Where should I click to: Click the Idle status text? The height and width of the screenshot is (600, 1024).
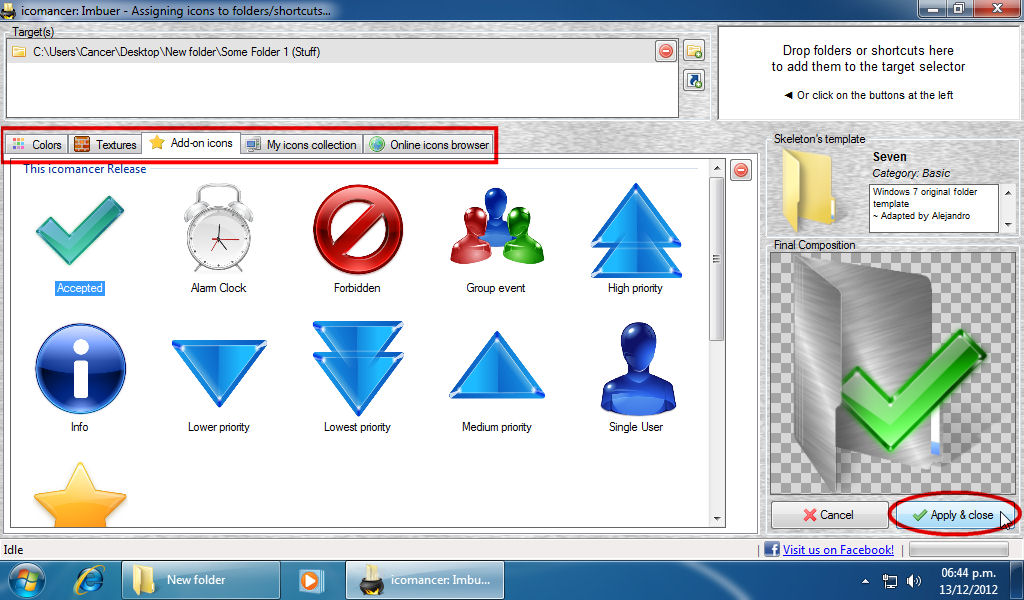point(13,550)
